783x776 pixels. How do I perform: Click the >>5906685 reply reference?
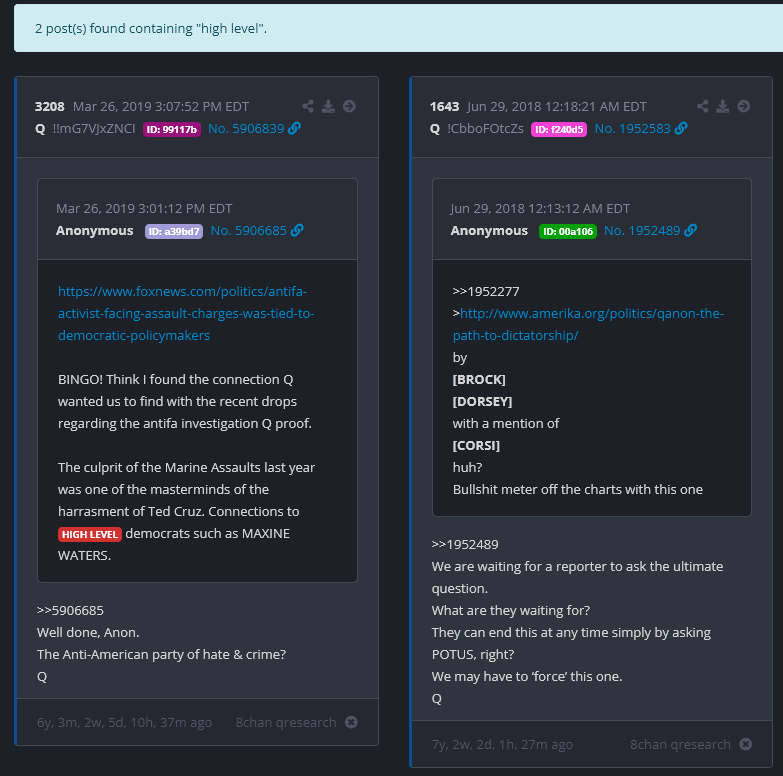point(70,610)
